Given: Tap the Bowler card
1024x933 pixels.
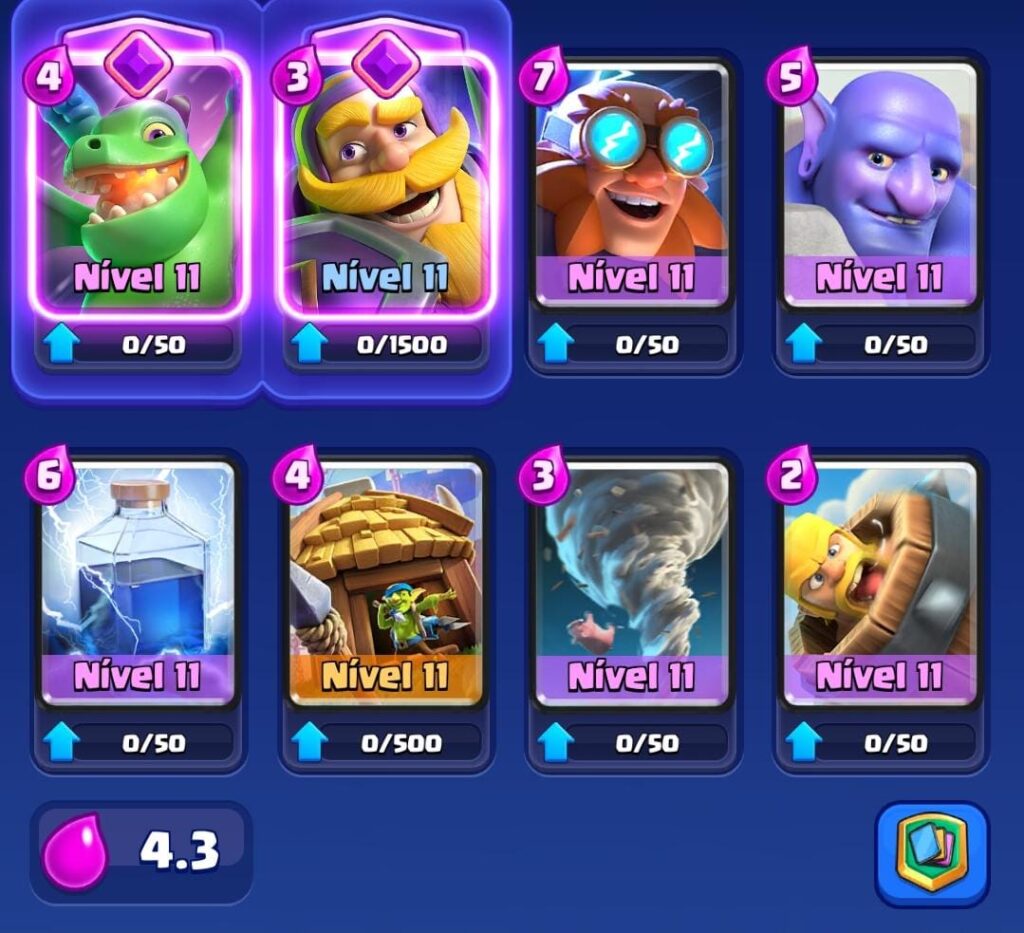Looking at the screenshot, I should coord(880,184).
